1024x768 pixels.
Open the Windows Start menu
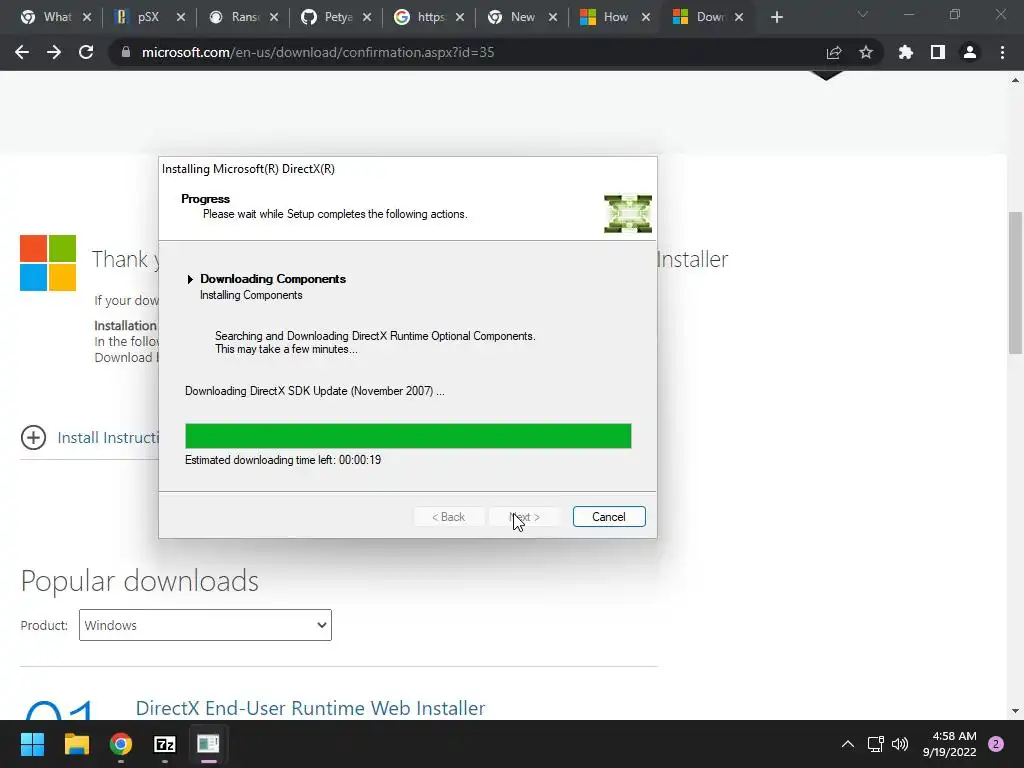pos(32,744)
